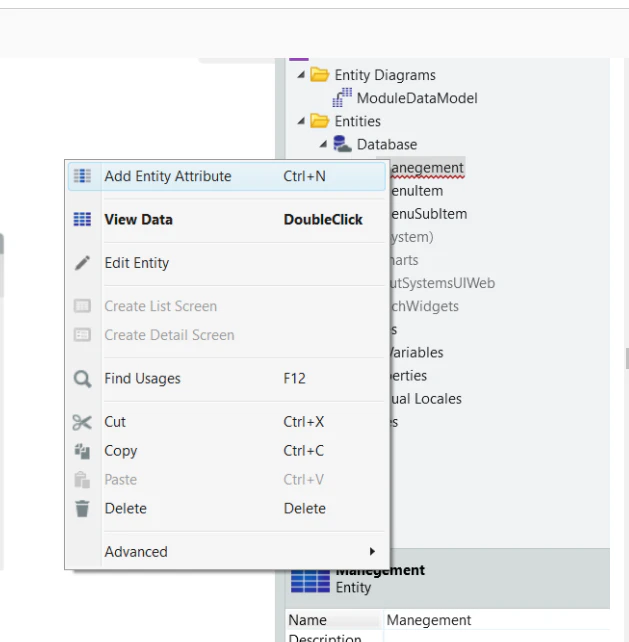Select the Manegement entity in tree
This screenshot has height=642, width=629.
click(427, 168)
